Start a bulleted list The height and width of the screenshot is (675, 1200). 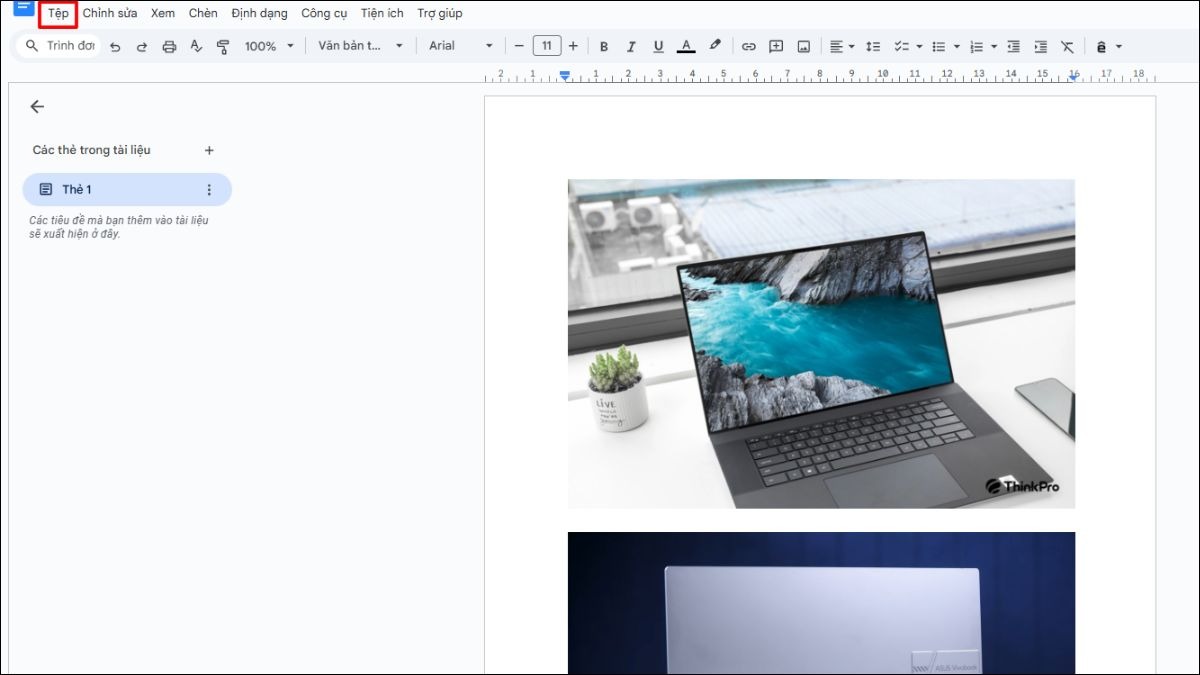point(938,46)
